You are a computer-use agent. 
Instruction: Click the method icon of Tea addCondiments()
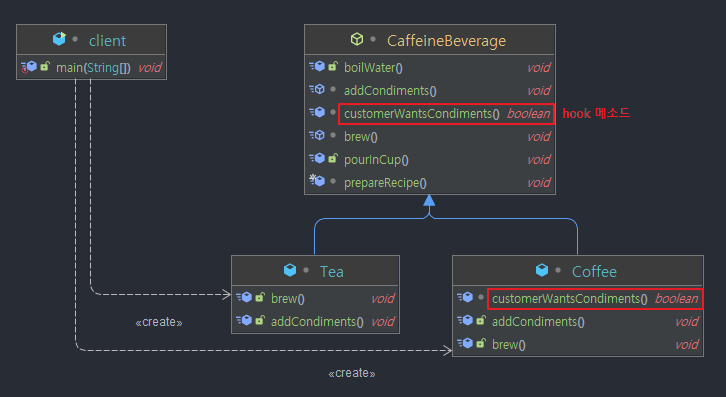point(244,320)
